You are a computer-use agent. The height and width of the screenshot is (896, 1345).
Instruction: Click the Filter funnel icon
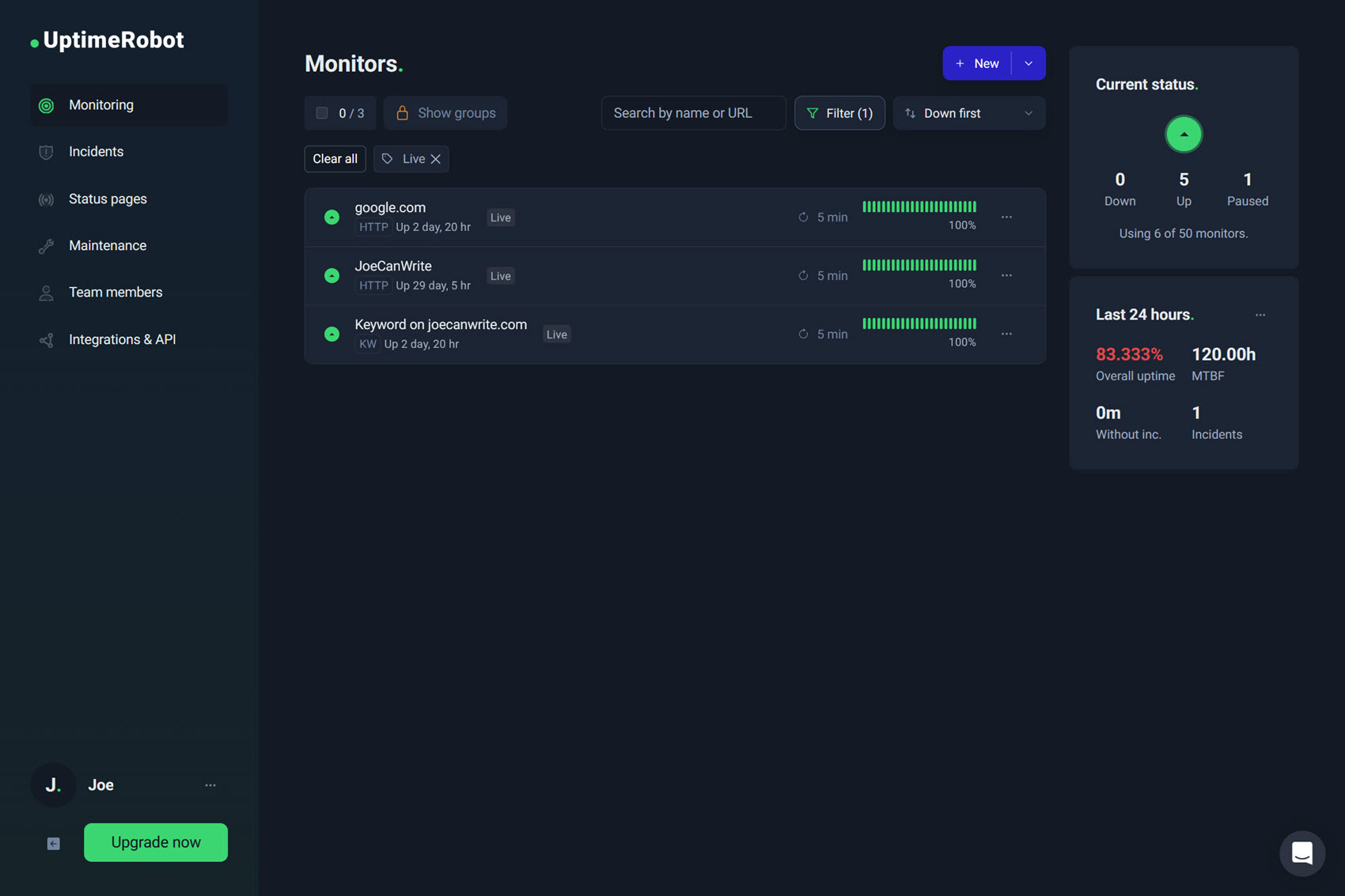813,113
